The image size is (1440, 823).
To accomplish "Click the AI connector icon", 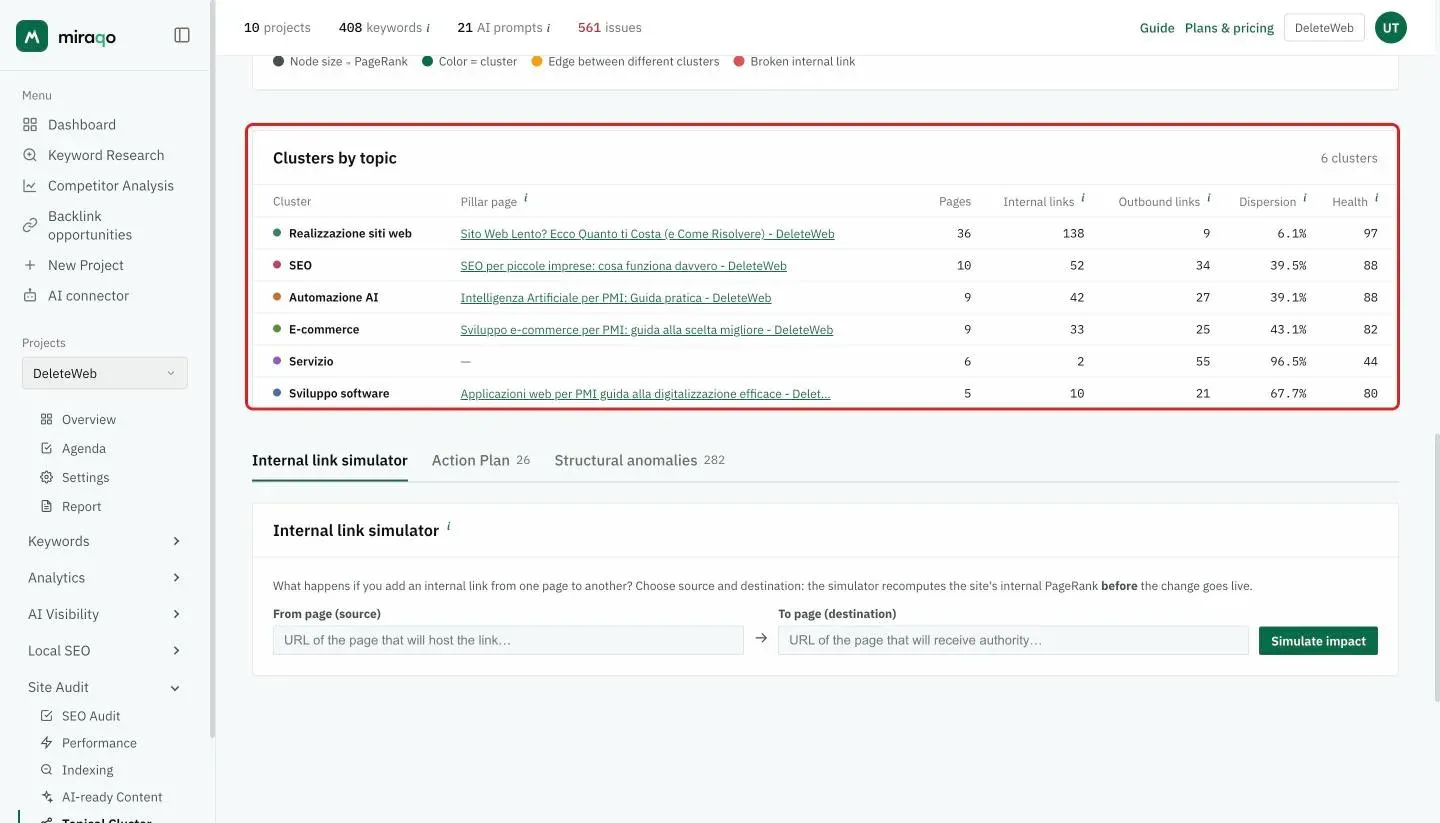I will pyautogui.click(x=30, y=296).
